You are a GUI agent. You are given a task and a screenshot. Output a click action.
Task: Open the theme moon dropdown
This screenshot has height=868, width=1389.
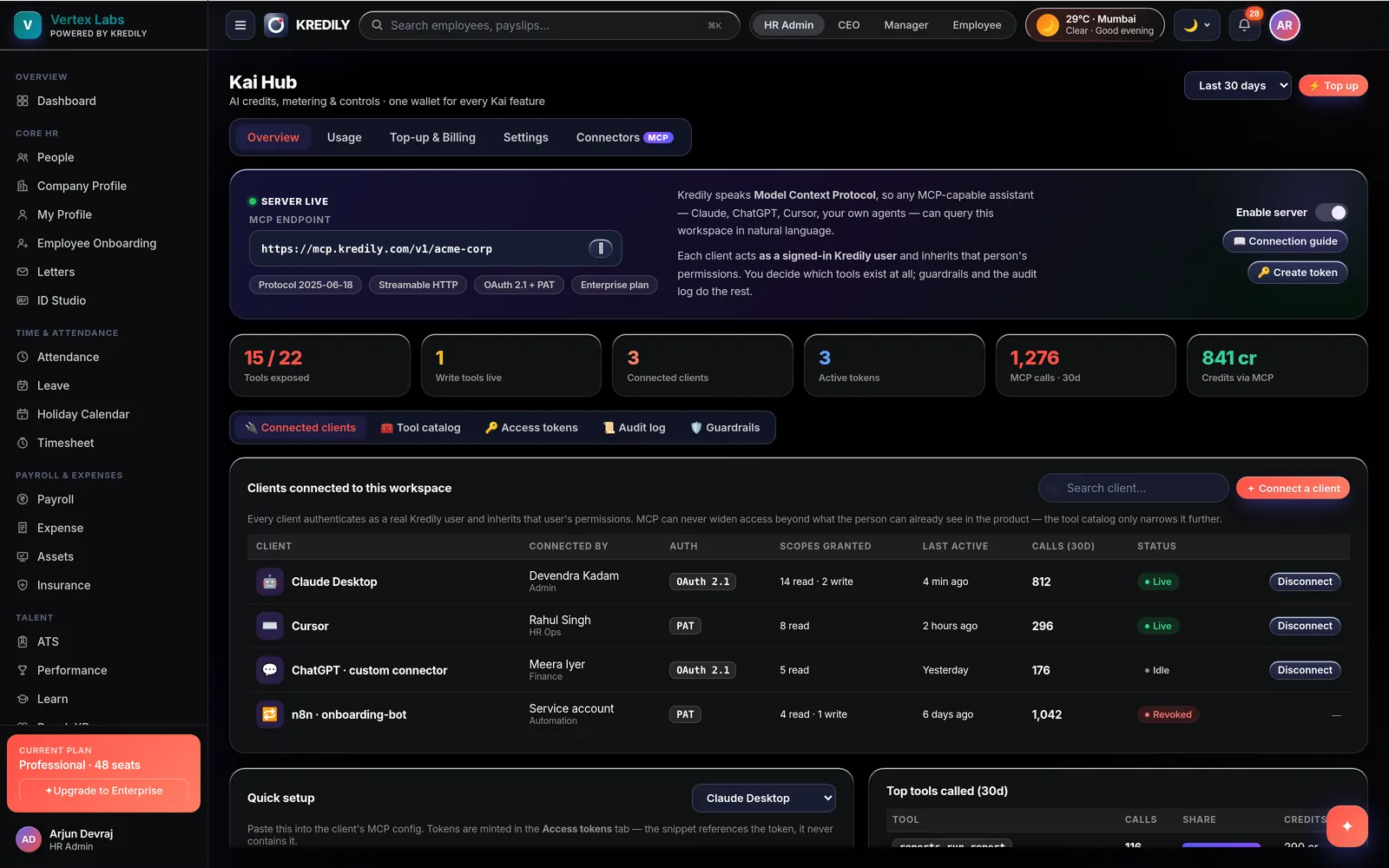[1197, 25]
